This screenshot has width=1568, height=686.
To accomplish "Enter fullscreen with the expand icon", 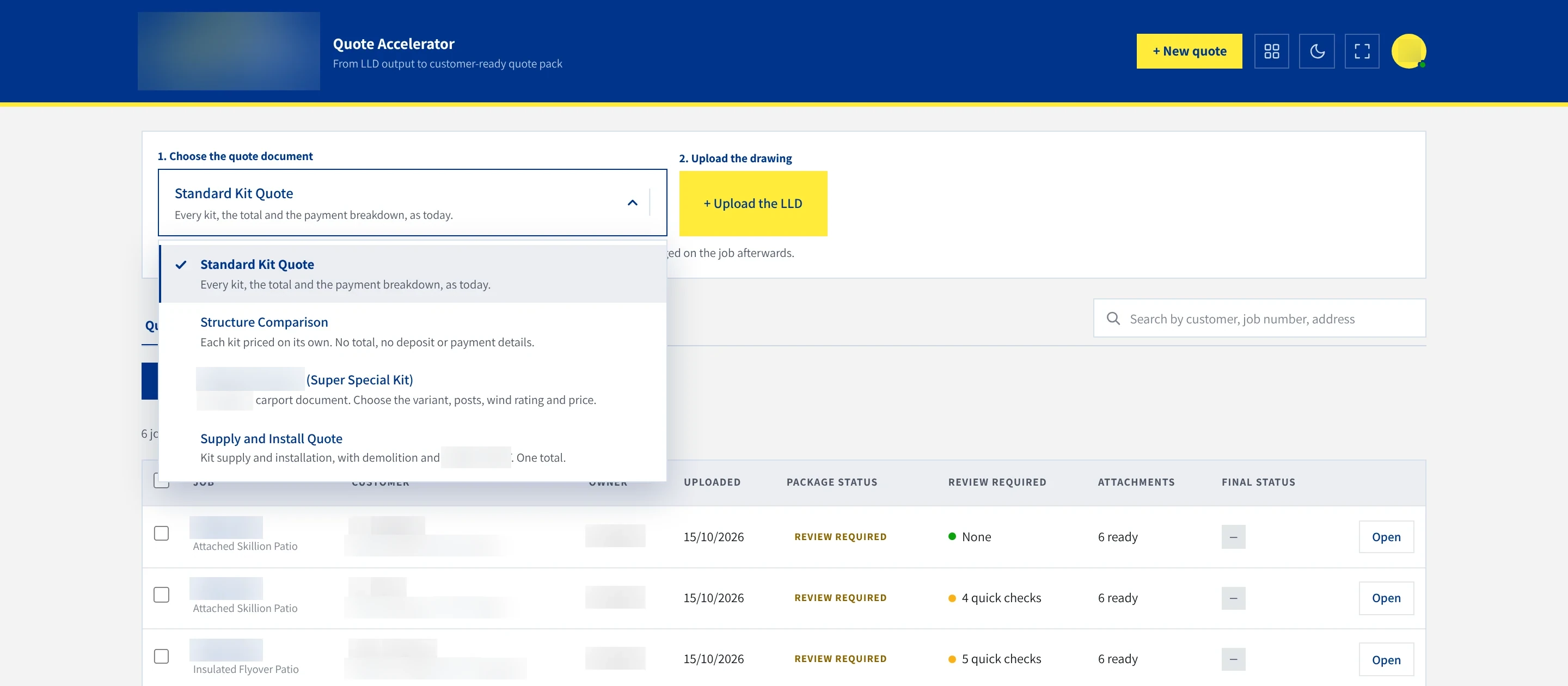I will (x=1362, y=51).
